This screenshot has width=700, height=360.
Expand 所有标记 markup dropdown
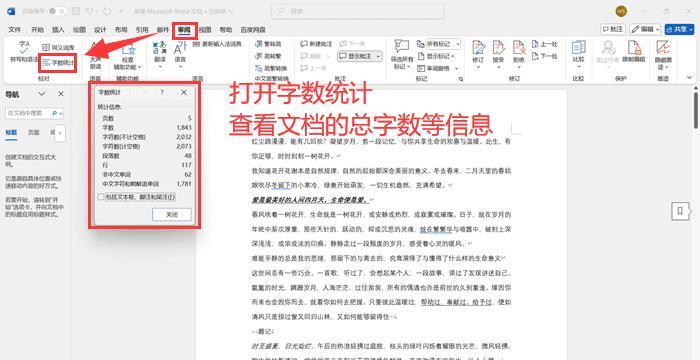click(x=458, y=44)
